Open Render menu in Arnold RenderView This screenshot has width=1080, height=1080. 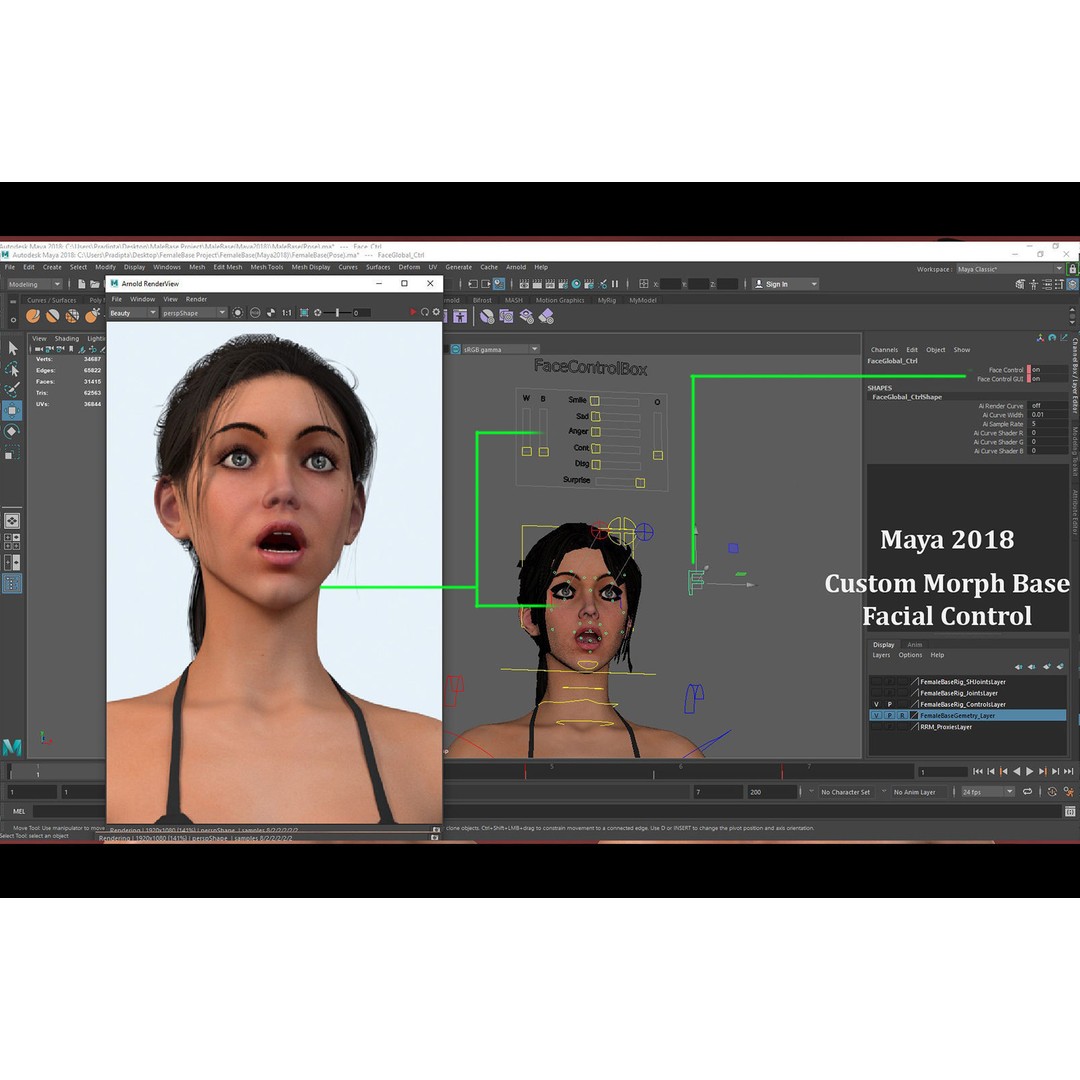[196, 299]
